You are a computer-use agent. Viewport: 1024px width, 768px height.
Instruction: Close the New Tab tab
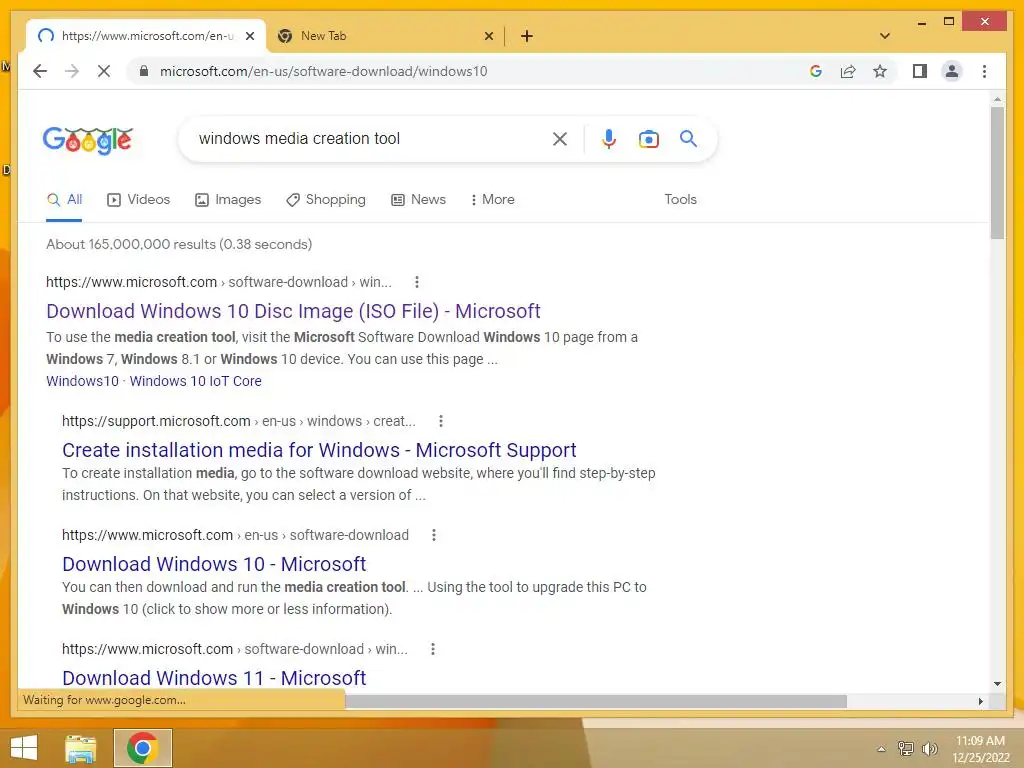[x=488, y=36]
